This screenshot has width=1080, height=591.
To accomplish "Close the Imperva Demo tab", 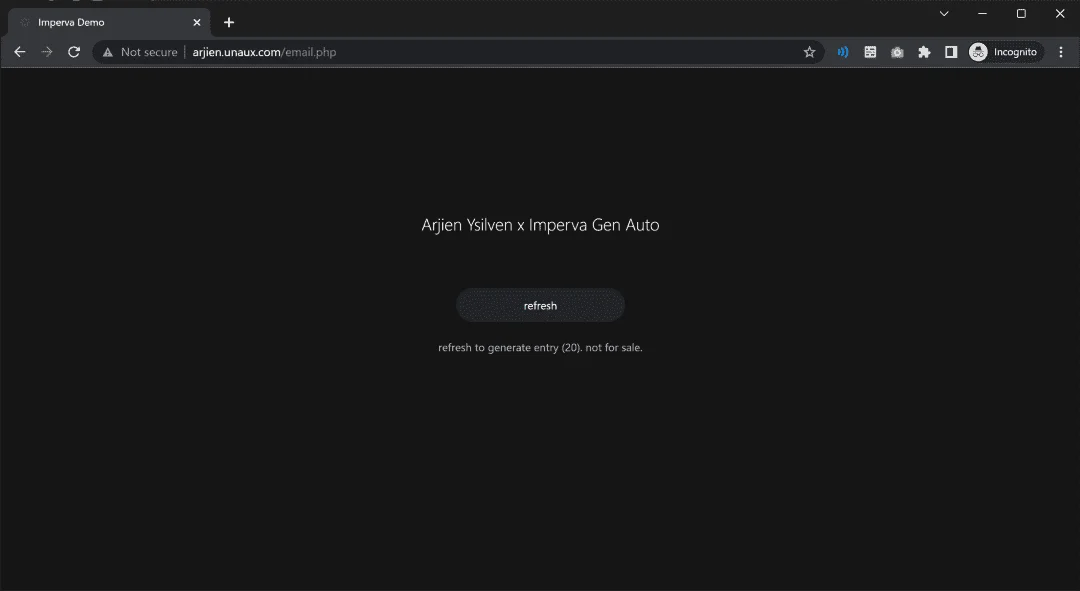I will pyautogui.click(x=197, y=23).
